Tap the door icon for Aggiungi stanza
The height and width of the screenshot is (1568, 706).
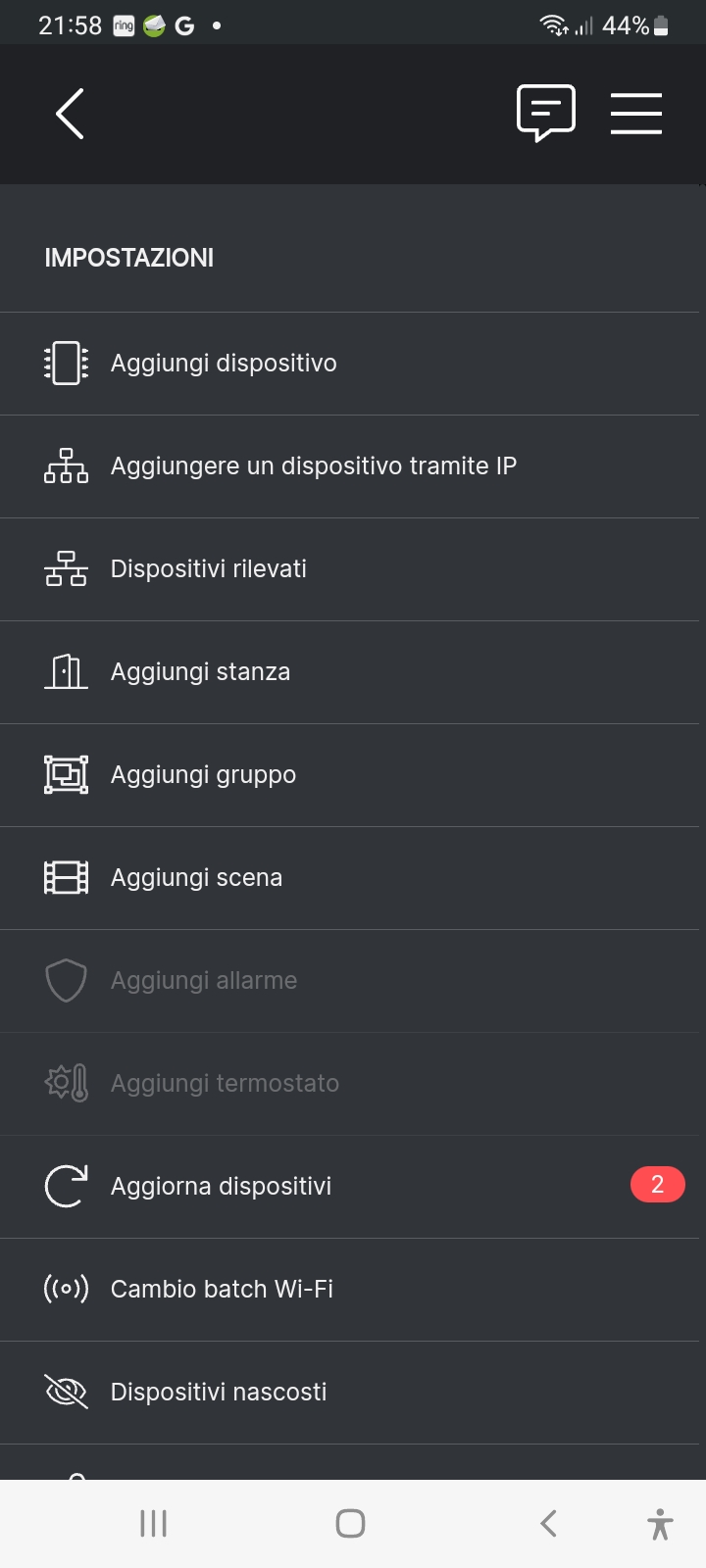[x=66, y=672]
